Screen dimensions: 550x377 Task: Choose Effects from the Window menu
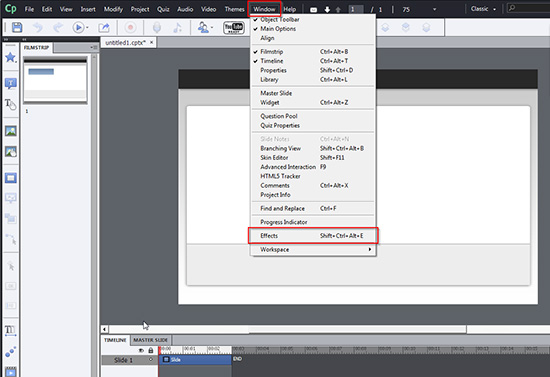pos(312,236)
